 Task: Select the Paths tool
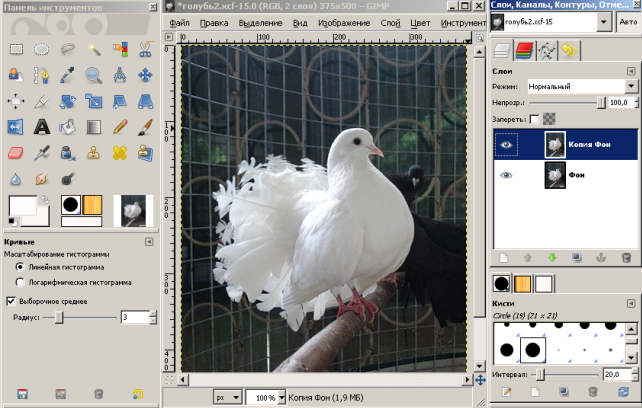coord(41,75)
